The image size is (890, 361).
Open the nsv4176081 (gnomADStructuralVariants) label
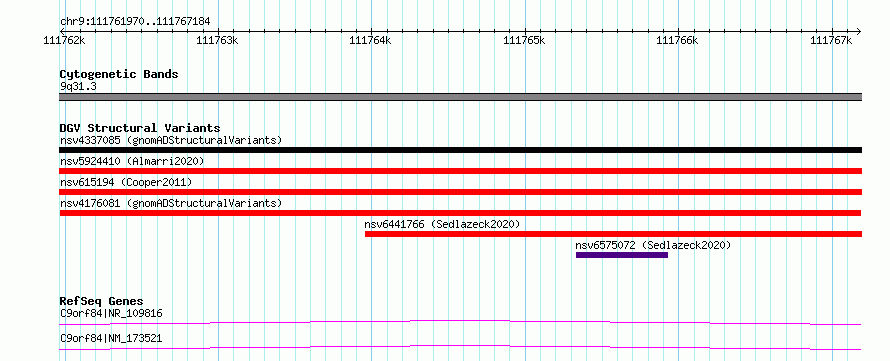pos(171,203)
